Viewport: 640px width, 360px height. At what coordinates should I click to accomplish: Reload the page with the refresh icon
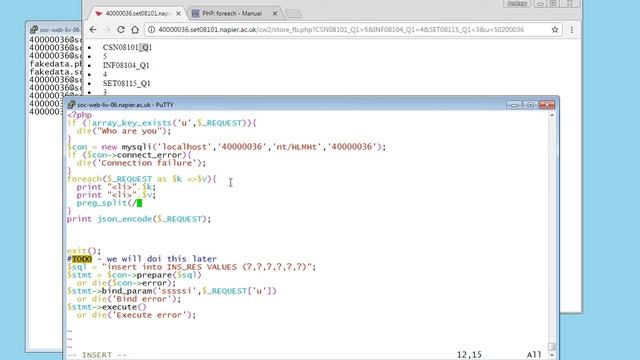pyautogui.click(x=121, y=29)
